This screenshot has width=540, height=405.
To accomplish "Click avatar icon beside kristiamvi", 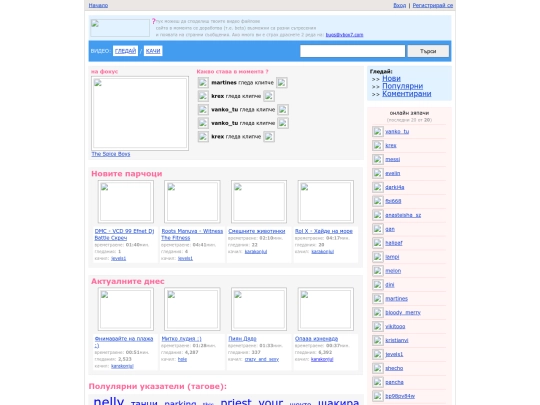I will pyautogui.click(x=377, y=340).
